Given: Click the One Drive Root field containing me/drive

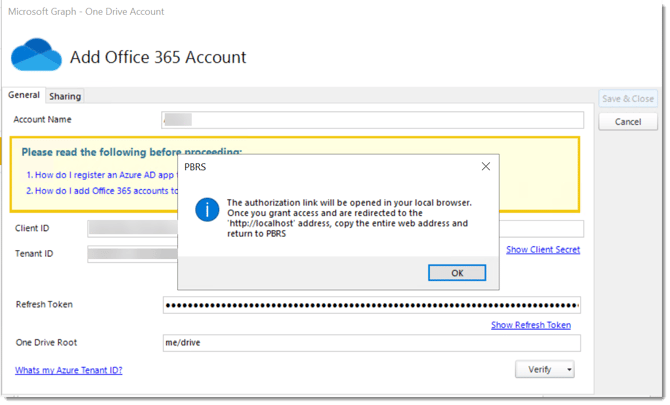Looking at the screenshot, I should (x=371, y=343).
